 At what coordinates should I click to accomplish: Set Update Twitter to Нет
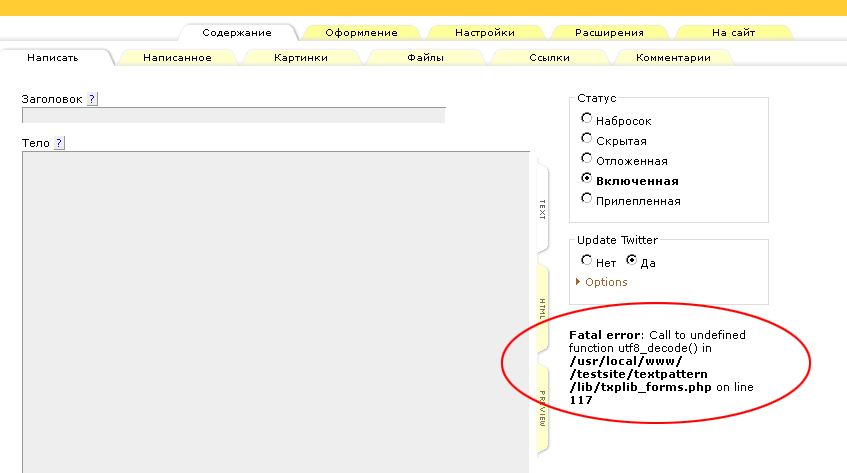click(x=587, y=260)
